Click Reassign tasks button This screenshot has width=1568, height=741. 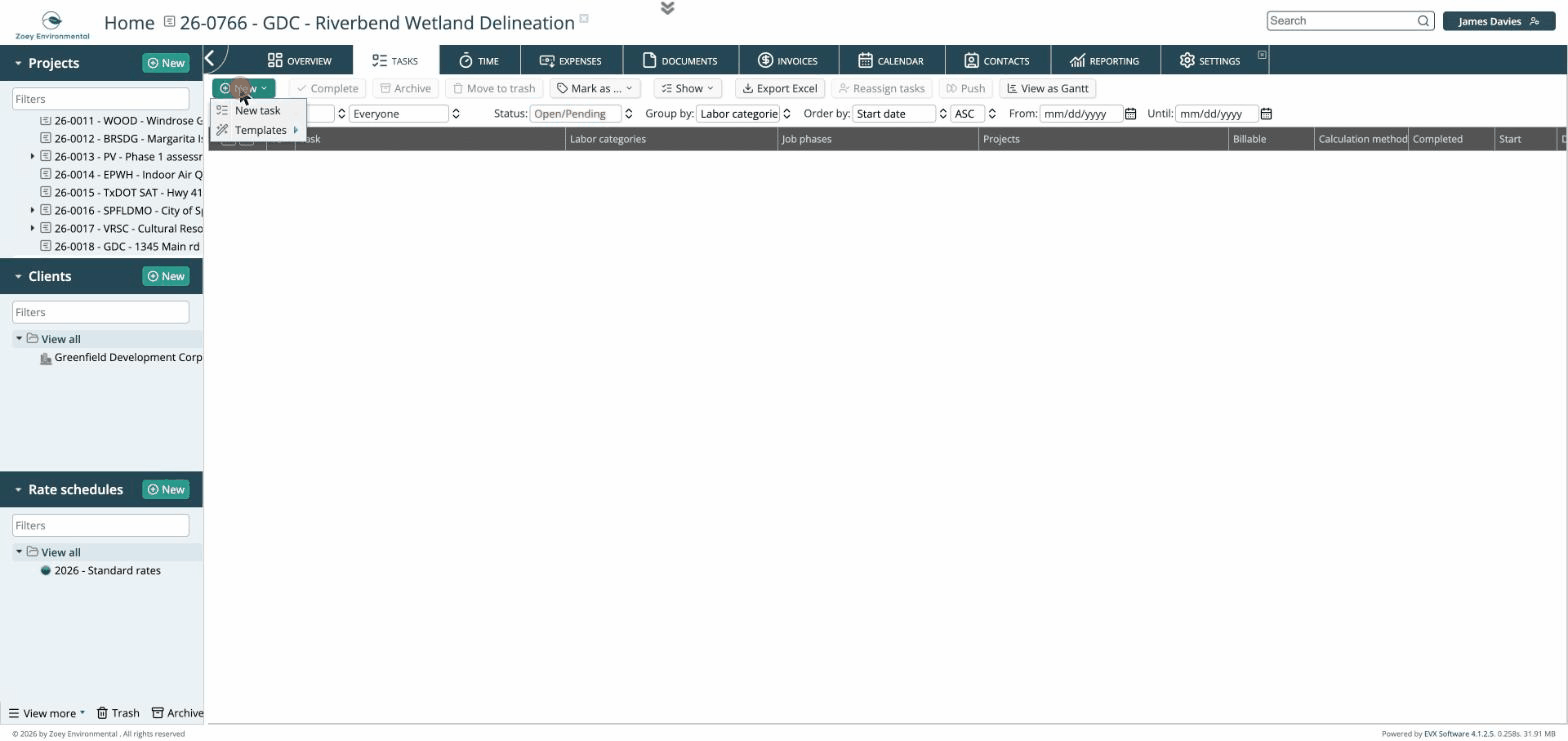881,88
